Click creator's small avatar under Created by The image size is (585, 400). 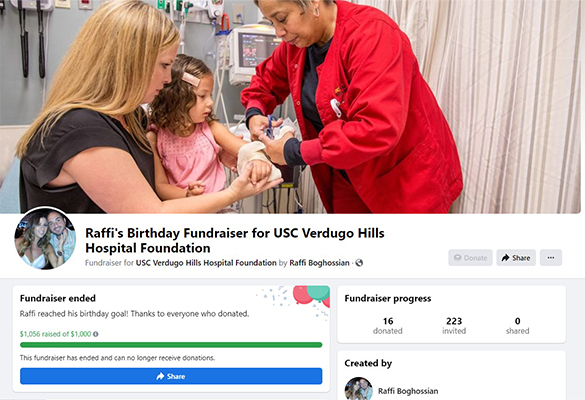tap(359, 389)
